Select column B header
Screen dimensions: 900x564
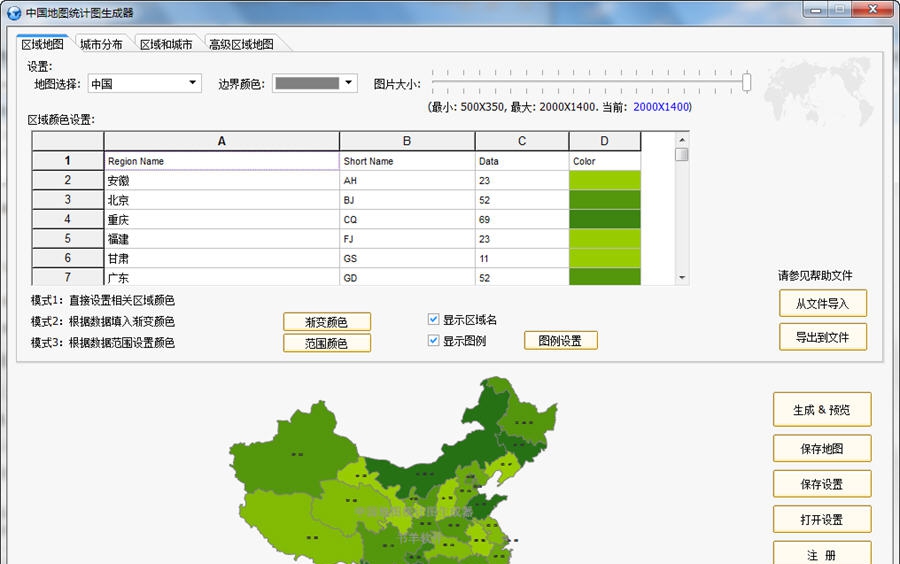click(x=407, y=141)
